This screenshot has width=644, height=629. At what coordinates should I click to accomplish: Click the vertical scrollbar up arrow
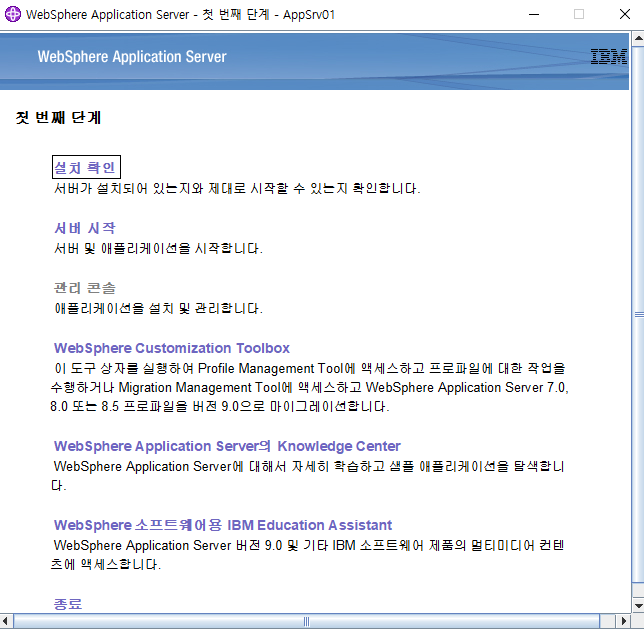coord(638,39)
